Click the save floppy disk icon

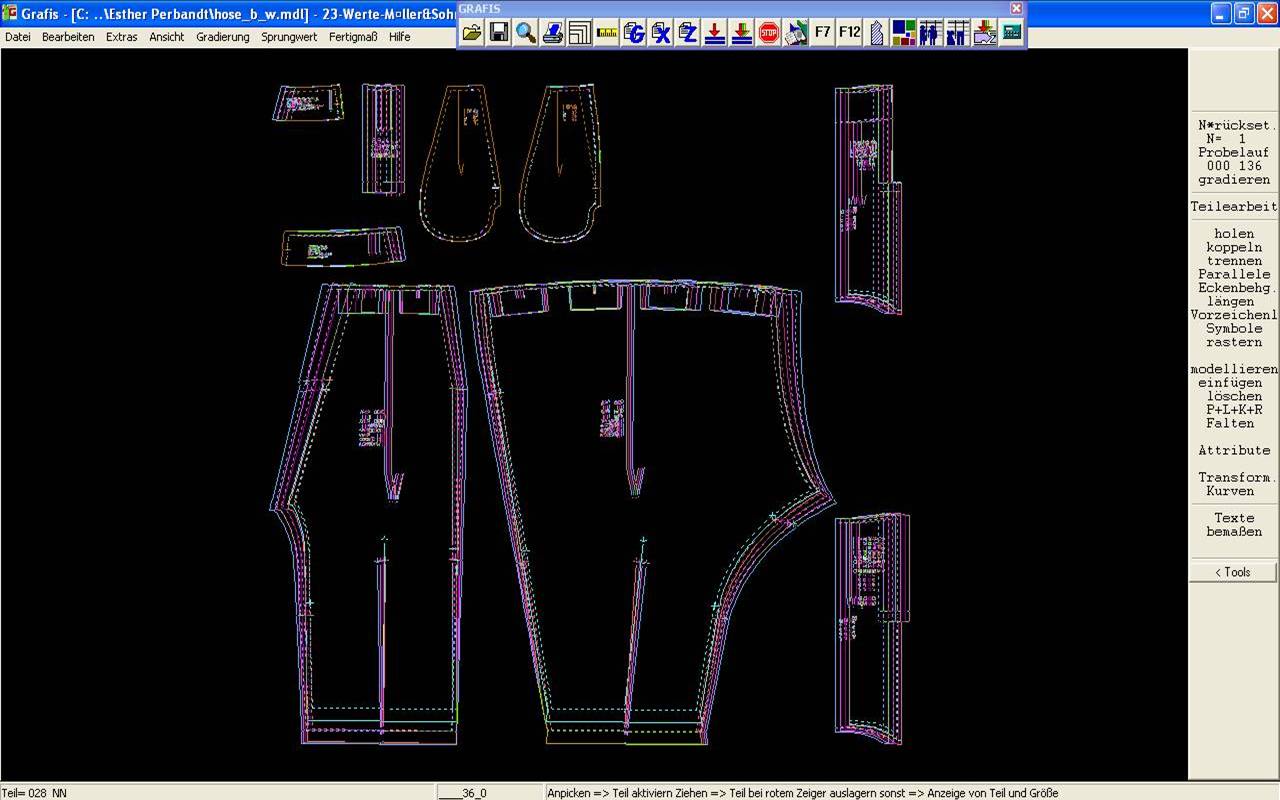(499, 33)
